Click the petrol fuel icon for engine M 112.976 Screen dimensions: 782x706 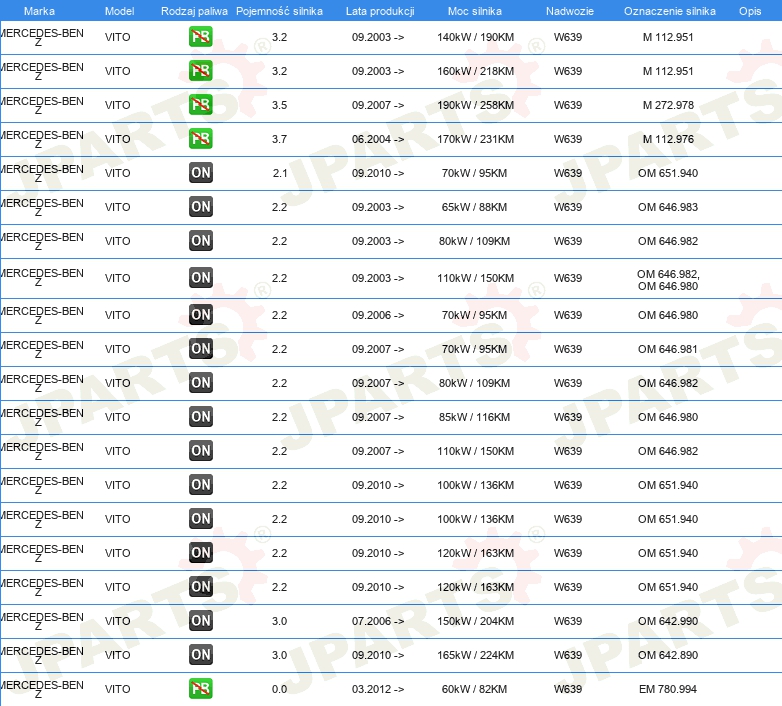200,139
